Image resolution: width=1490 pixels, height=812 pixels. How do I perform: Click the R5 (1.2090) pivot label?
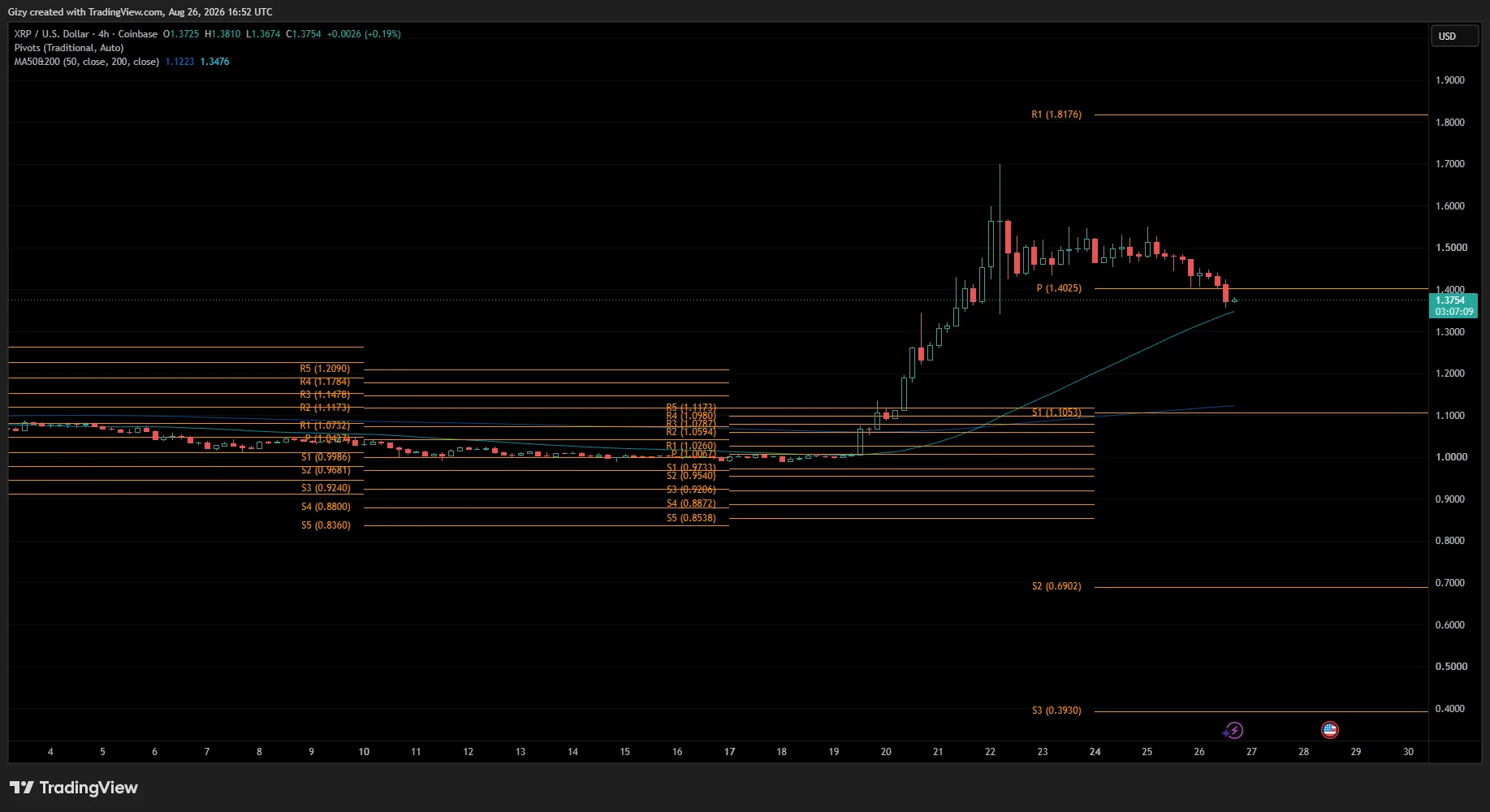coord(325,369)
